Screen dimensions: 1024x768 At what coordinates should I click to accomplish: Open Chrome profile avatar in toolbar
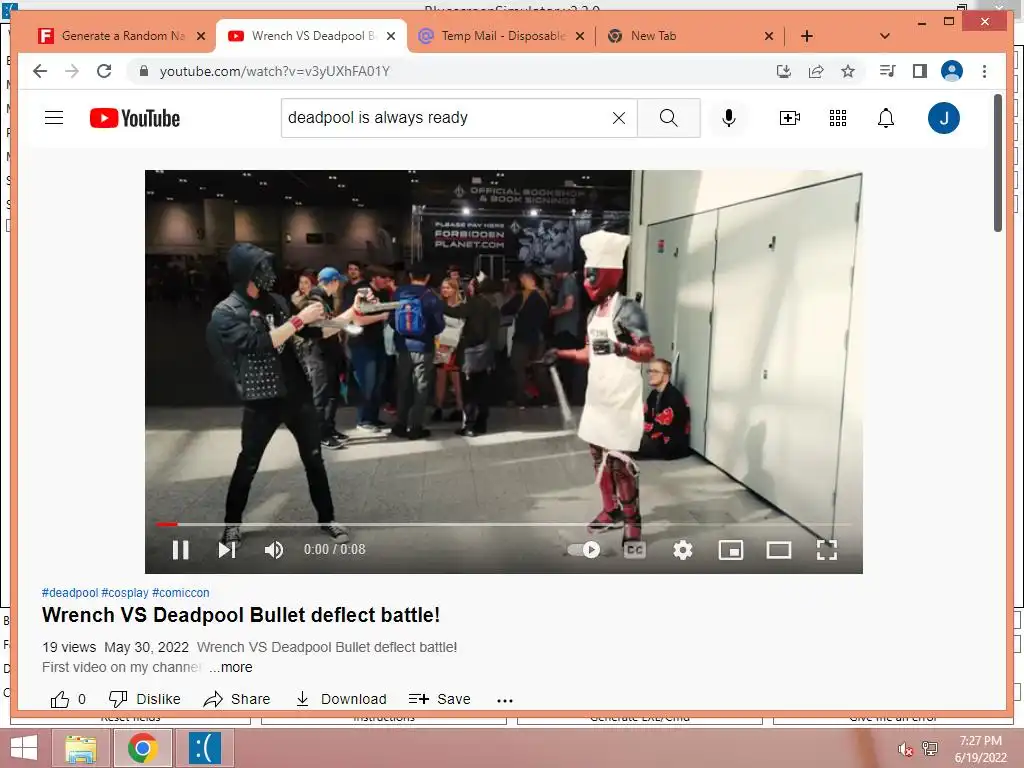[x=952, y=71]
